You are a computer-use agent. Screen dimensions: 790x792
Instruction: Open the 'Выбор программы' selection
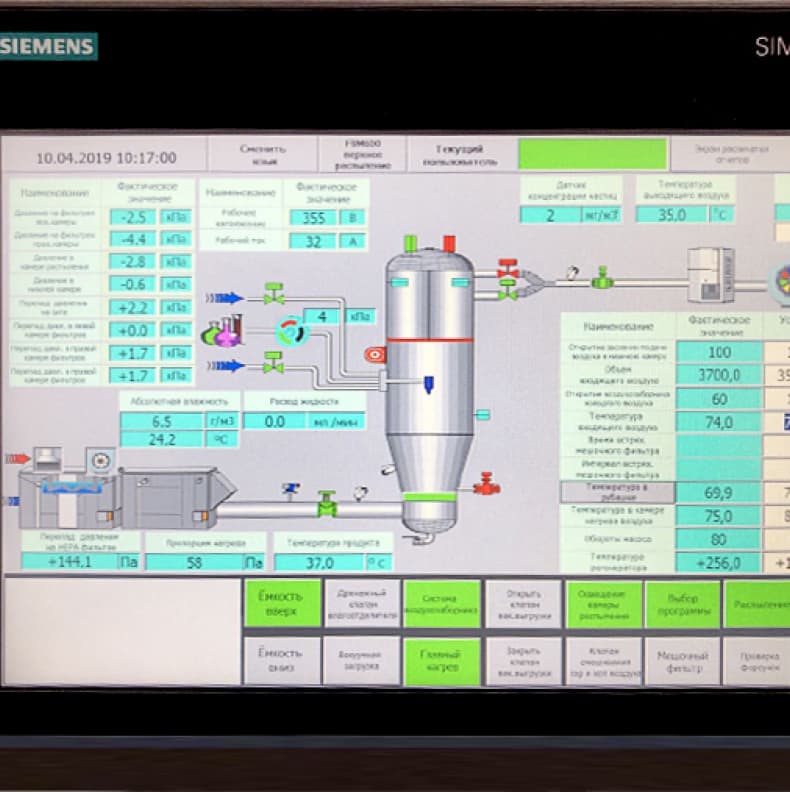pyautogui.click(x=682, y=605)
